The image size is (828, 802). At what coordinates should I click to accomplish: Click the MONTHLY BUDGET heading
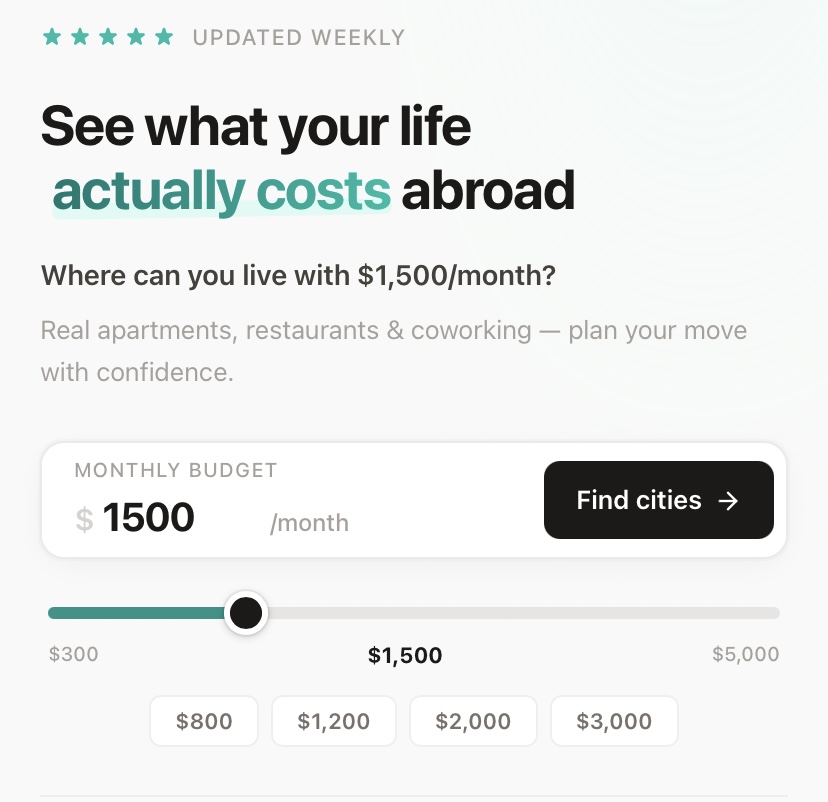(x=176, y=470)
